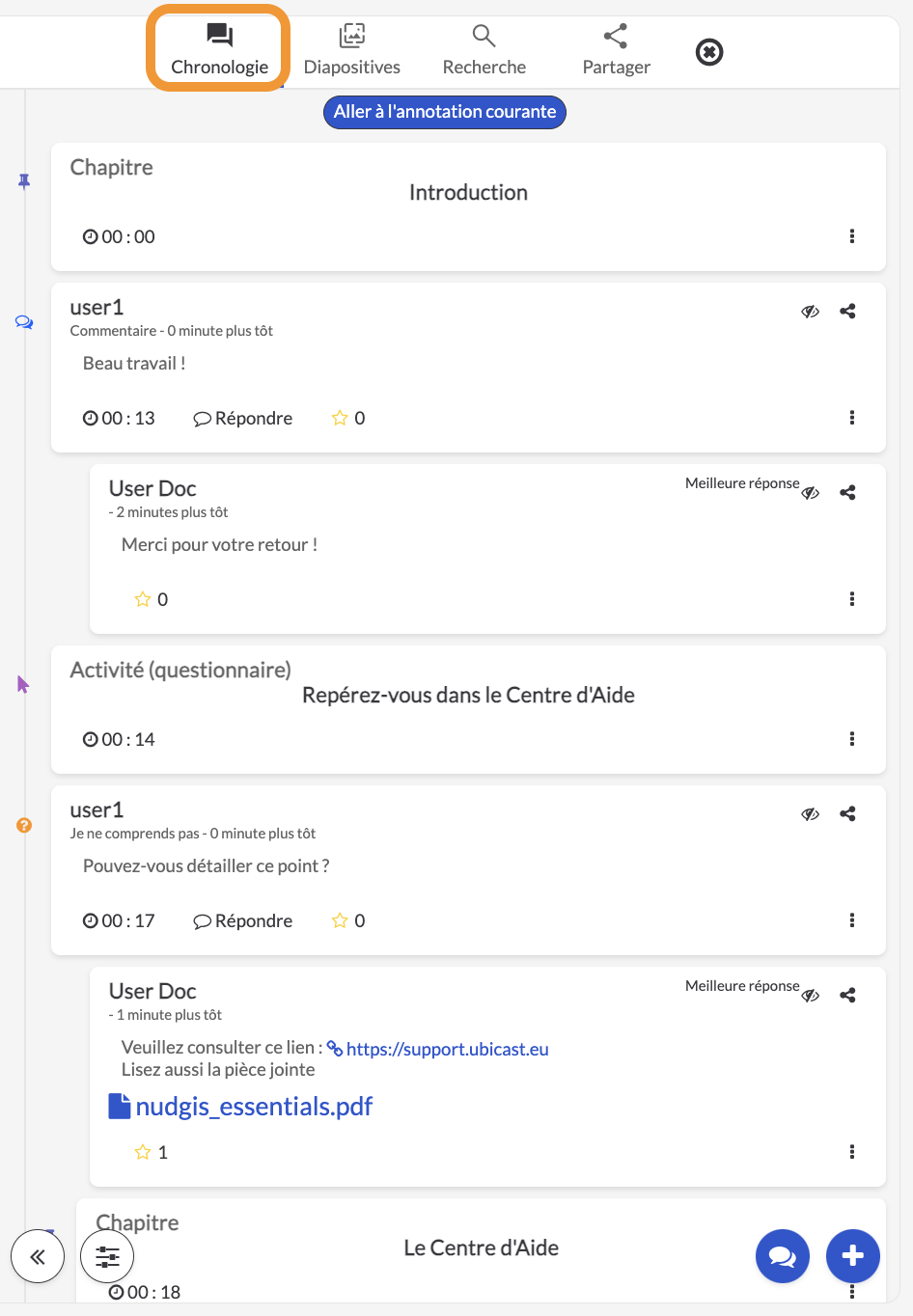Open options menu of nudgis_essentials.pdf reply
The image size is (913, 1316).
852,1152
